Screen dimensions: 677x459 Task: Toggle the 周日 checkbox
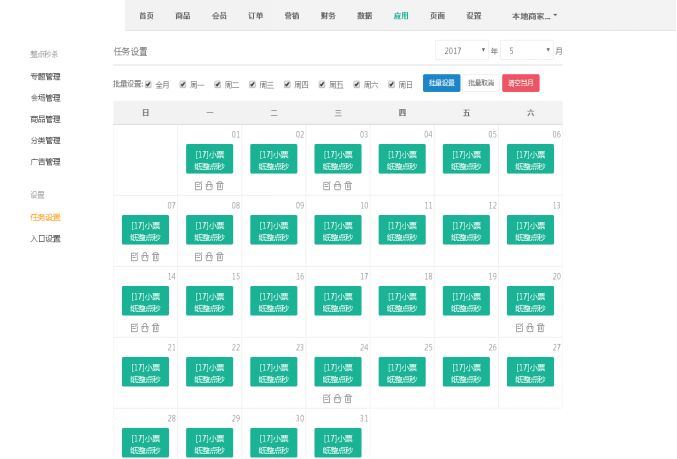(392, 85)
